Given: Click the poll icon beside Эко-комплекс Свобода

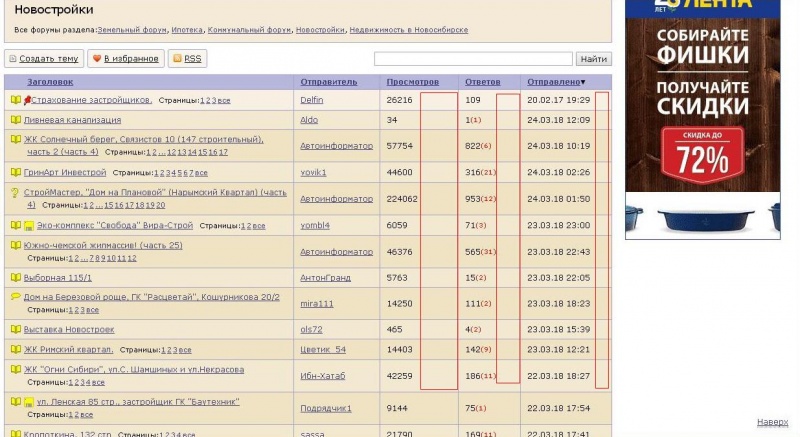Looking at the screenshot, I should click(29, 226).
